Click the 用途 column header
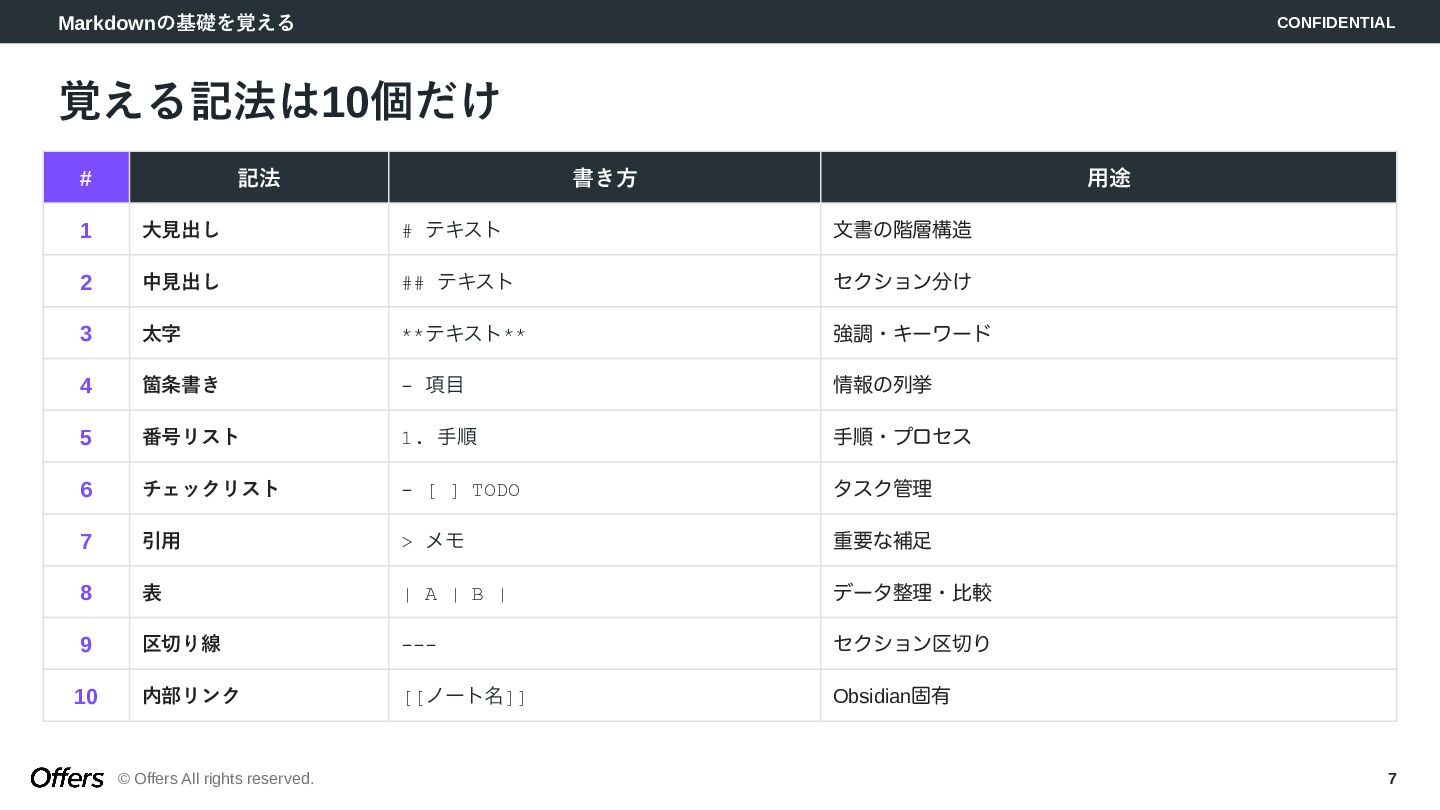Viewport: 1440px width, 810px height. pyautogui.click(x=1109, y=178)
